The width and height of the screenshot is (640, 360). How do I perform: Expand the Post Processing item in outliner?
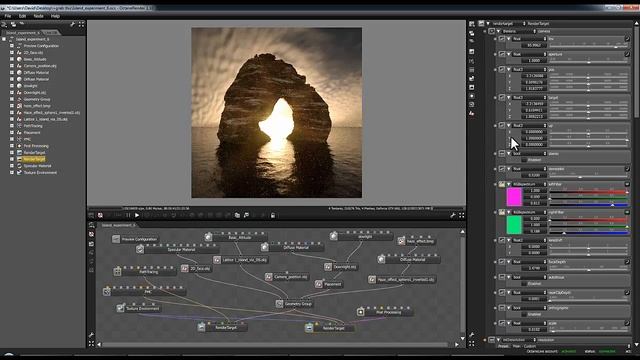pos(12,146)
